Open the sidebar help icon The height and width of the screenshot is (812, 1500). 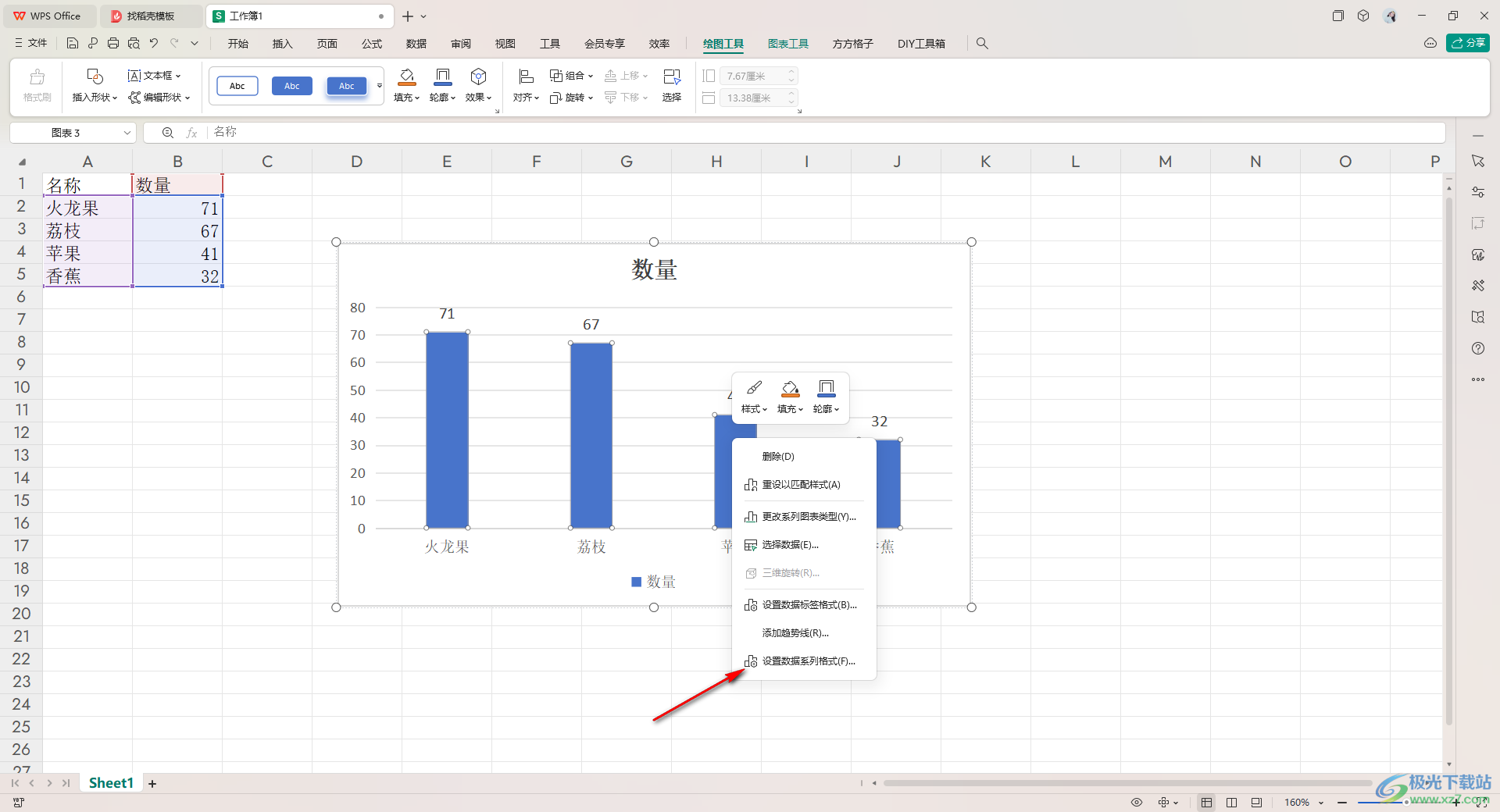[1477, 348]
